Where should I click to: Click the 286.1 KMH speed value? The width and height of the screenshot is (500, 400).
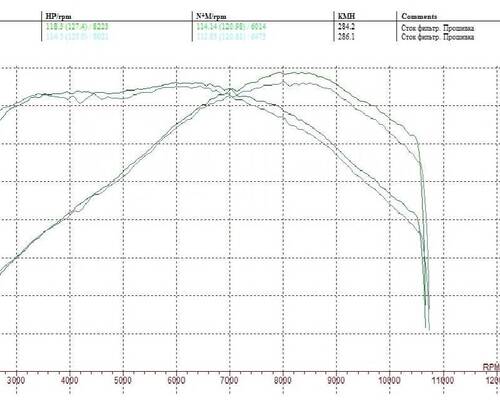346,36
